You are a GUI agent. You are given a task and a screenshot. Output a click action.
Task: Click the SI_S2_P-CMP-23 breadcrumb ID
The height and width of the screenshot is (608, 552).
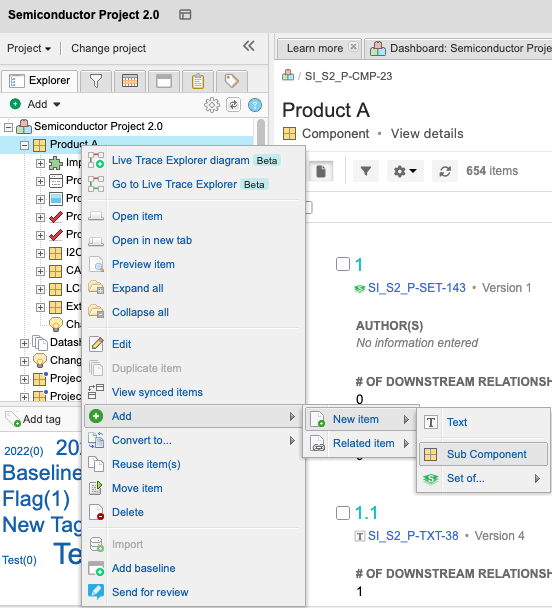point(348,76)
